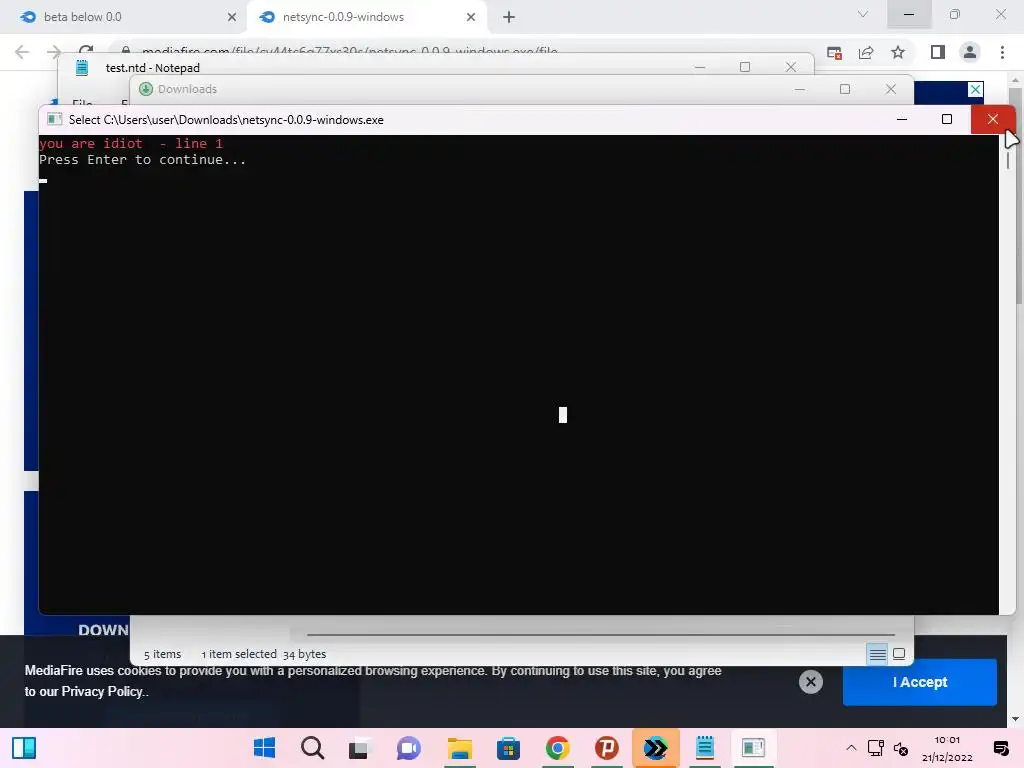Image resolution: width=1024 pixels, height=768 pixels.
Task: Click the 'you are idiot - line 1' text
Action: (131, 143)
